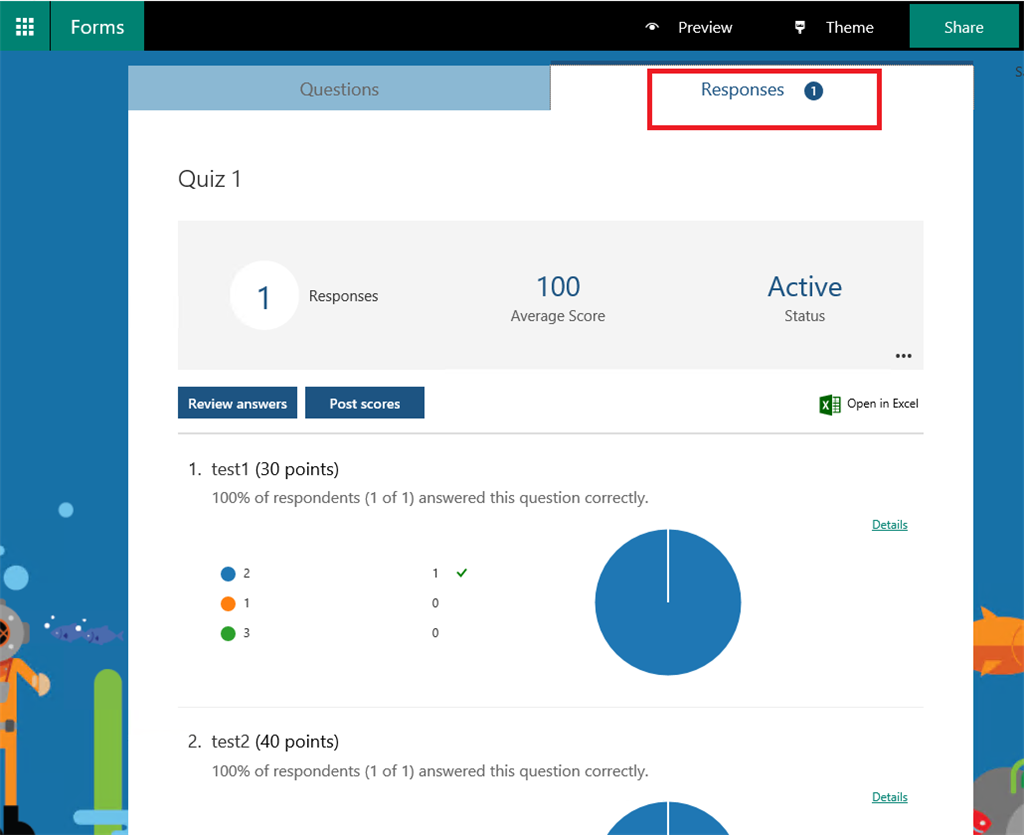Click the Active status text
1024x835 pixels.
click(805, 287)
